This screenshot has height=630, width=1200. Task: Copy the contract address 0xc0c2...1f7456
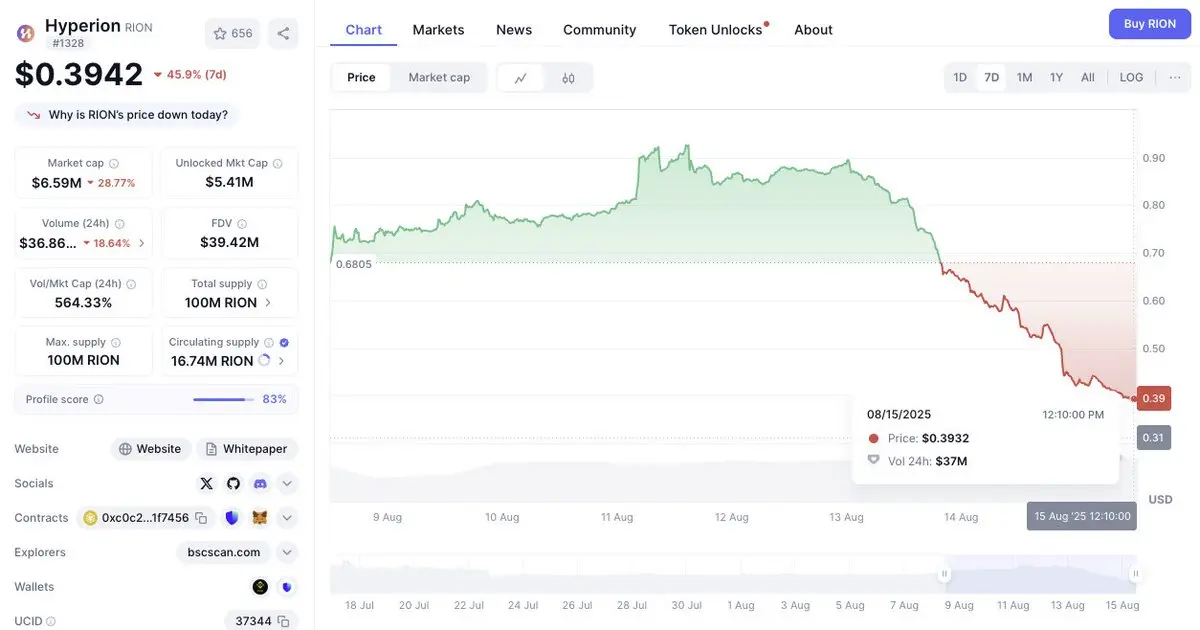pos(201,518)
